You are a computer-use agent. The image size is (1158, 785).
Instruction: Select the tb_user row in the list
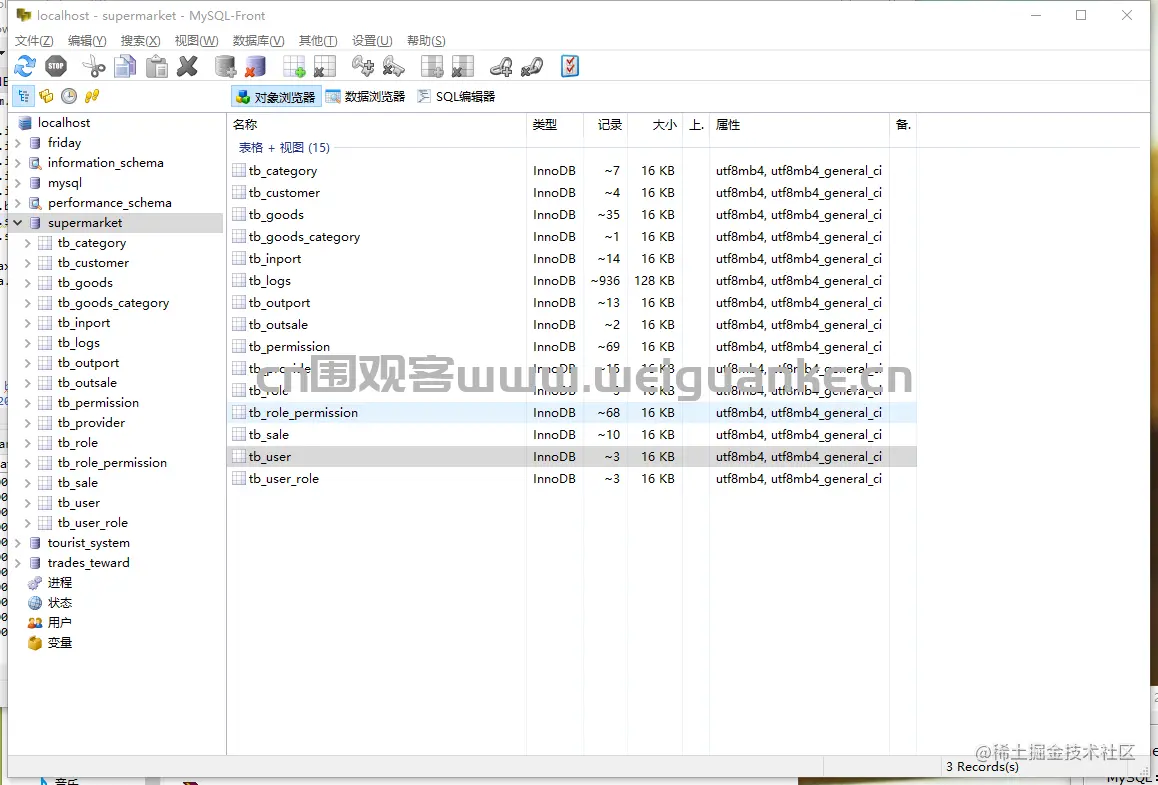click(572, 456)
